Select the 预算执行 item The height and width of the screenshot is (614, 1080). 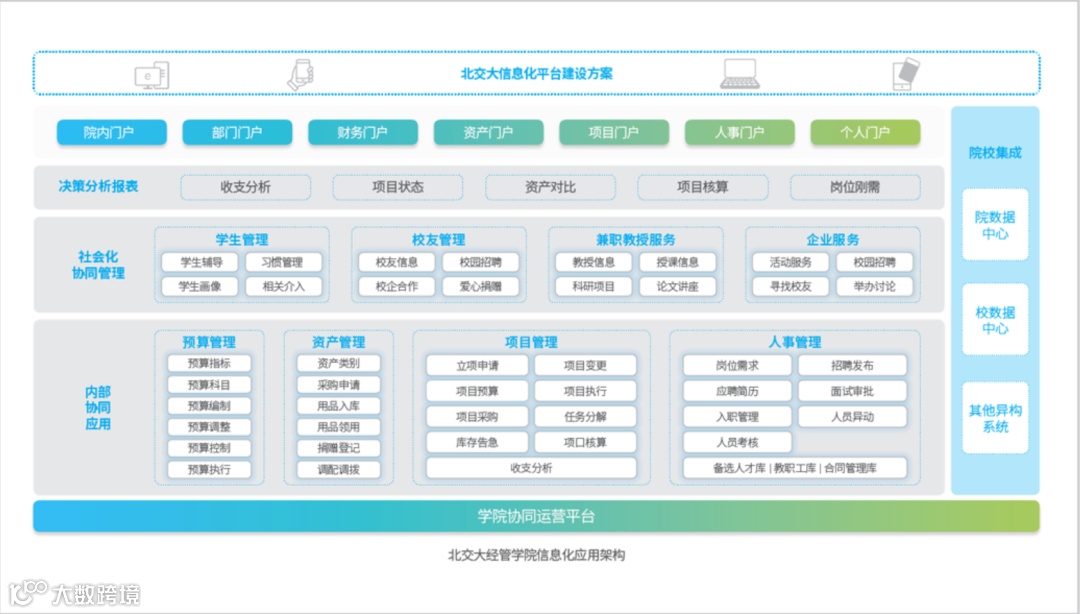209,469
